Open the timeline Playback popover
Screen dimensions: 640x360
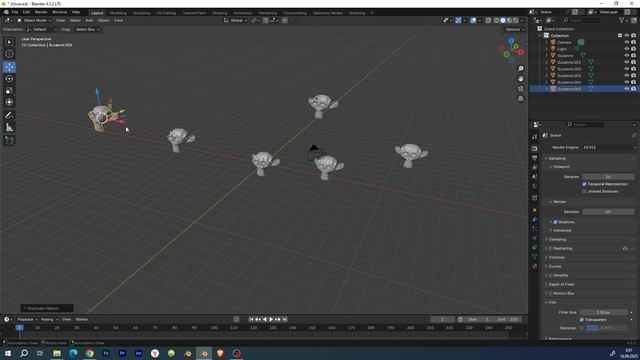[27, 320]
